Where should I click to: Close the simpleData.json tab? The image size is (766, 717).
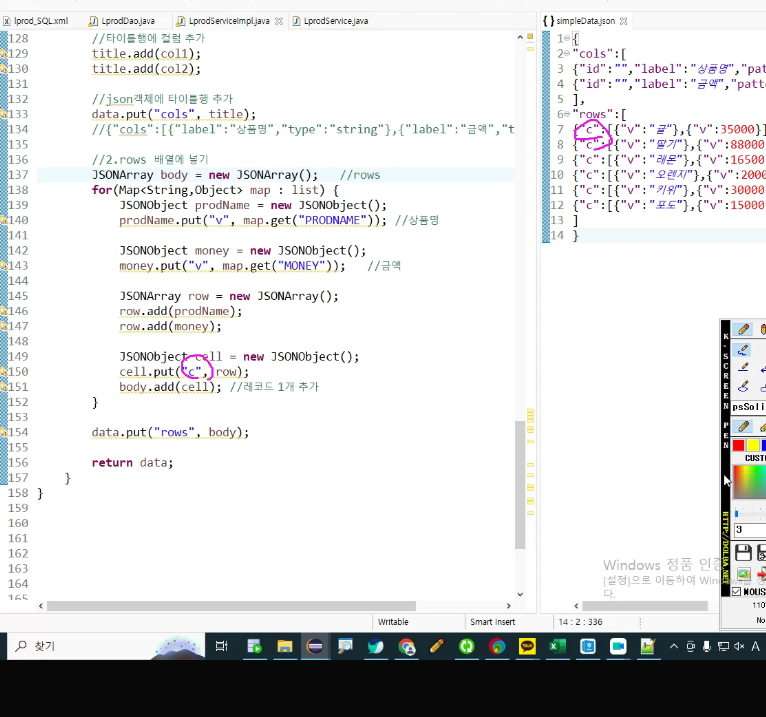pos(623,21)
